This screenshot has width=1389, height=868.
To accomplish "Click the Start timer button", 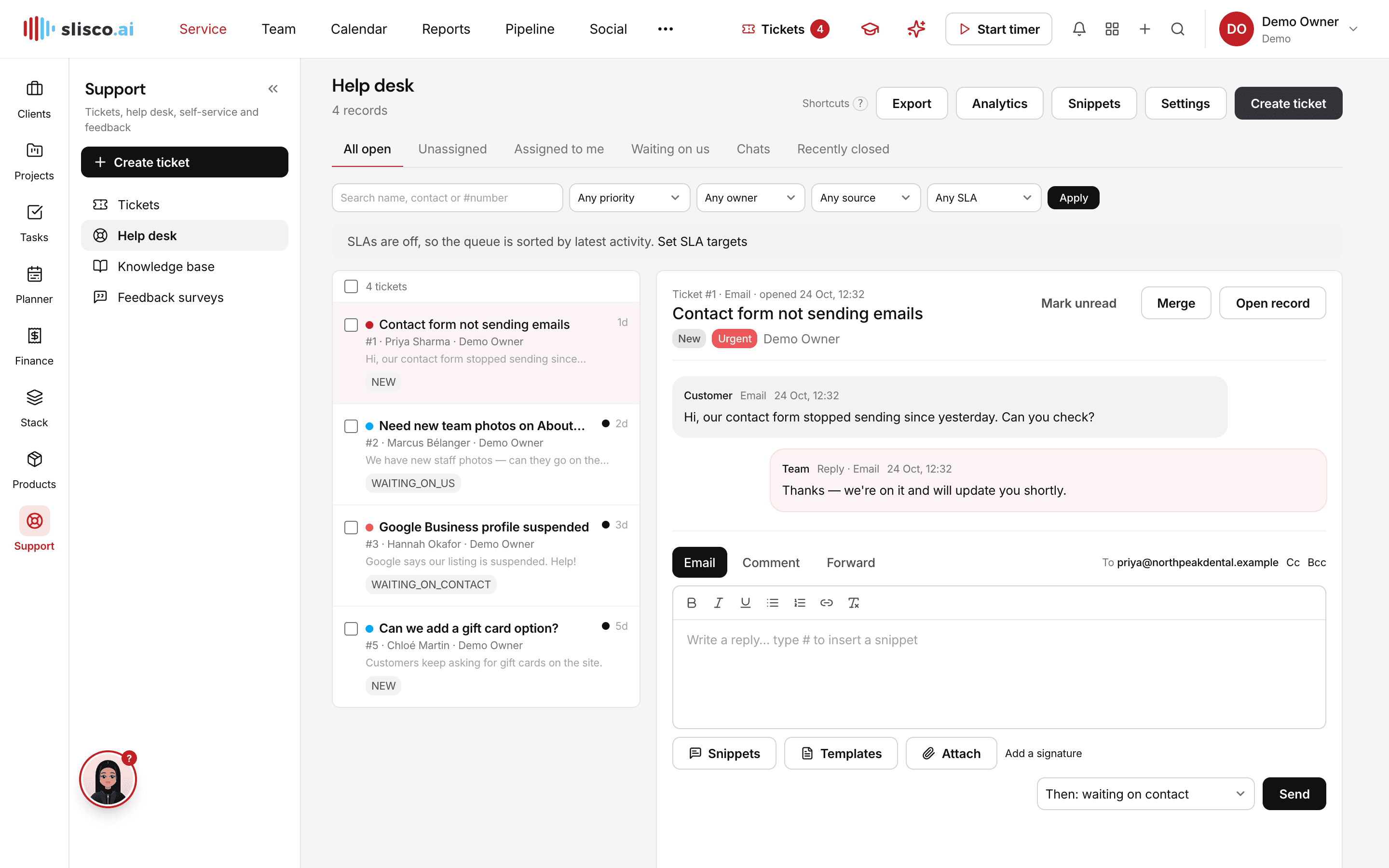I will coord(998,29).
